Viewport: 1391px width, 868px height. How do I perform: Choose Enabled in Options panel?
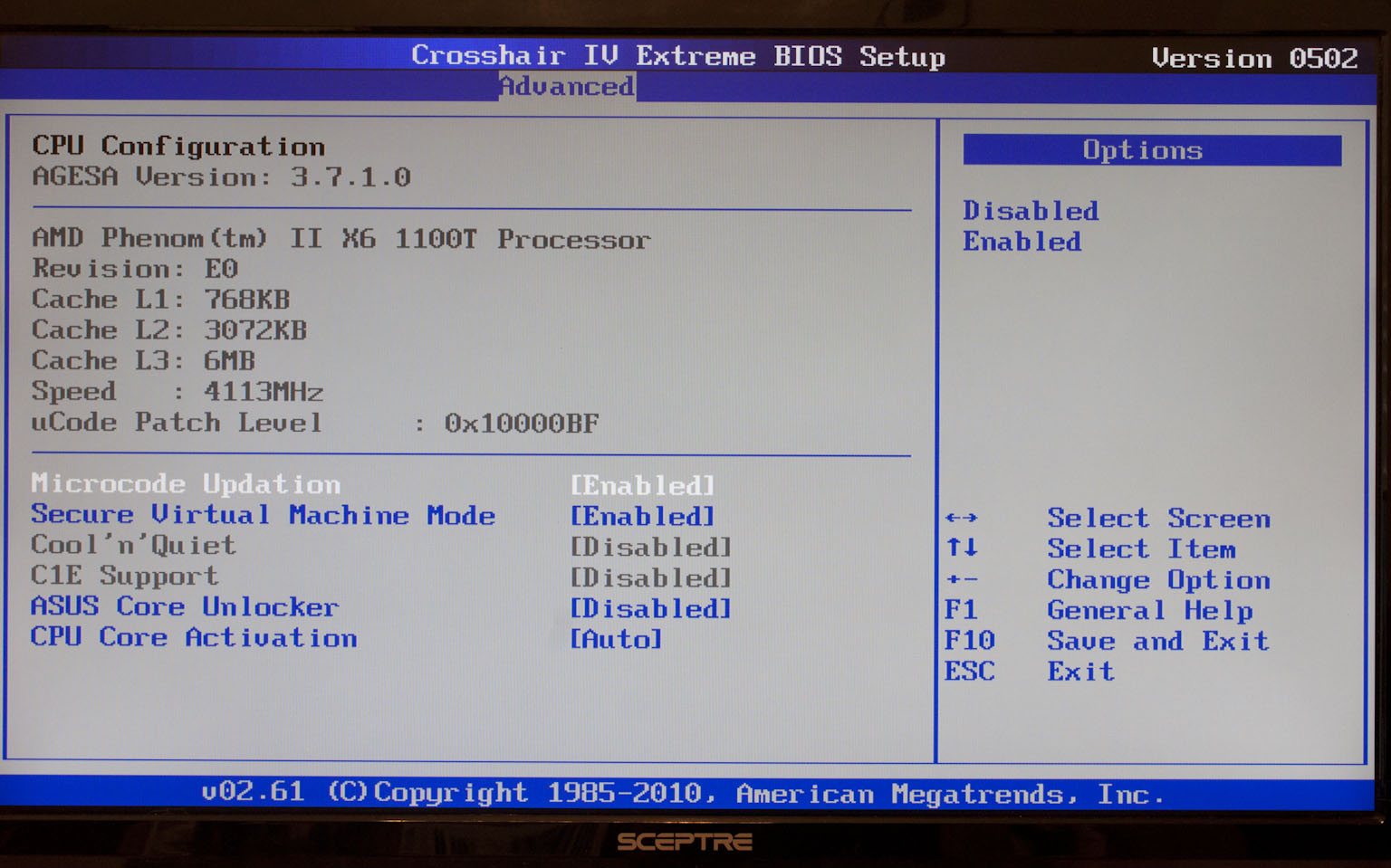click(x=1022, y=242)
